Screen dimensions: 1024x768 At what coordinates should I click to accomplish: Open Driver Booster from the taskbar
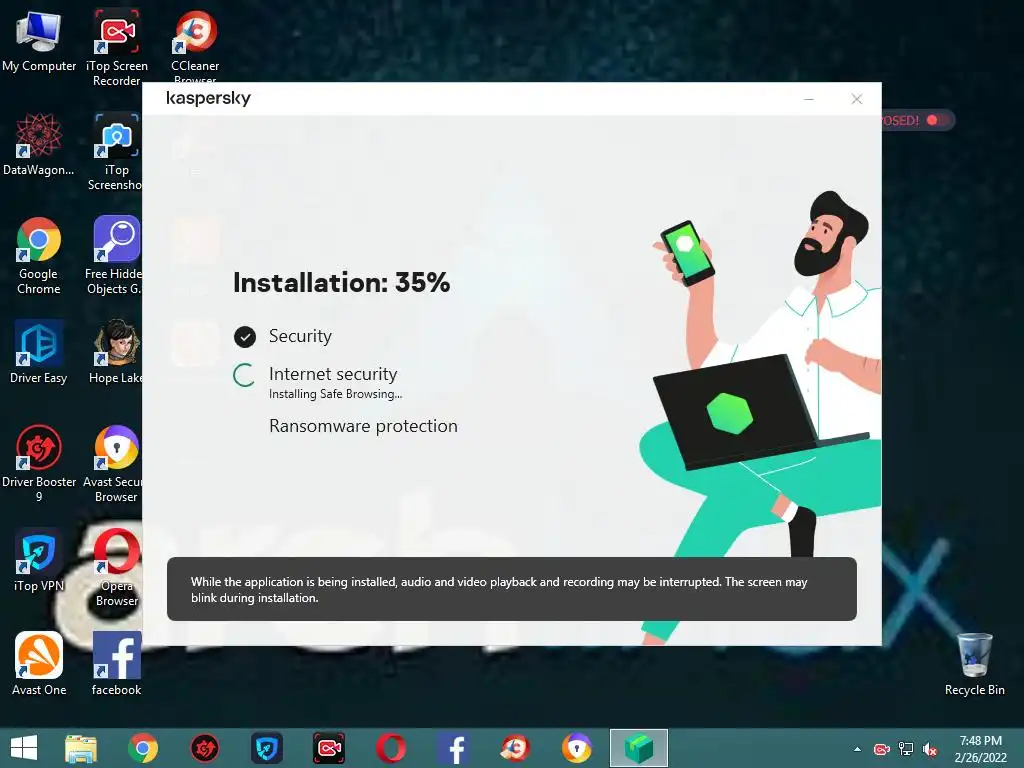tap(204, 748)
